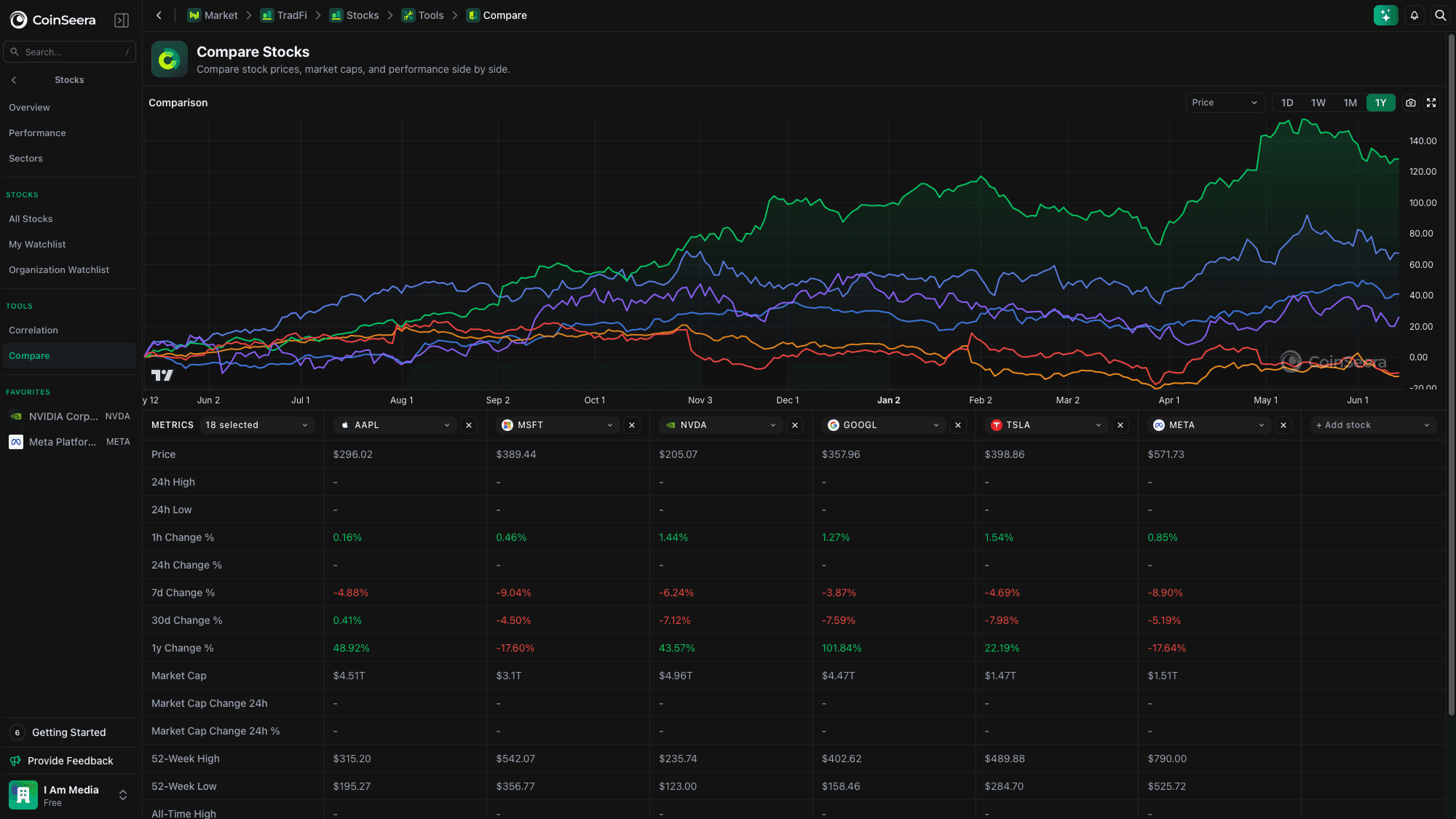Click the TradingView logo on chart
Viewport: 1456px width, 819px height.
coord(162,375)
